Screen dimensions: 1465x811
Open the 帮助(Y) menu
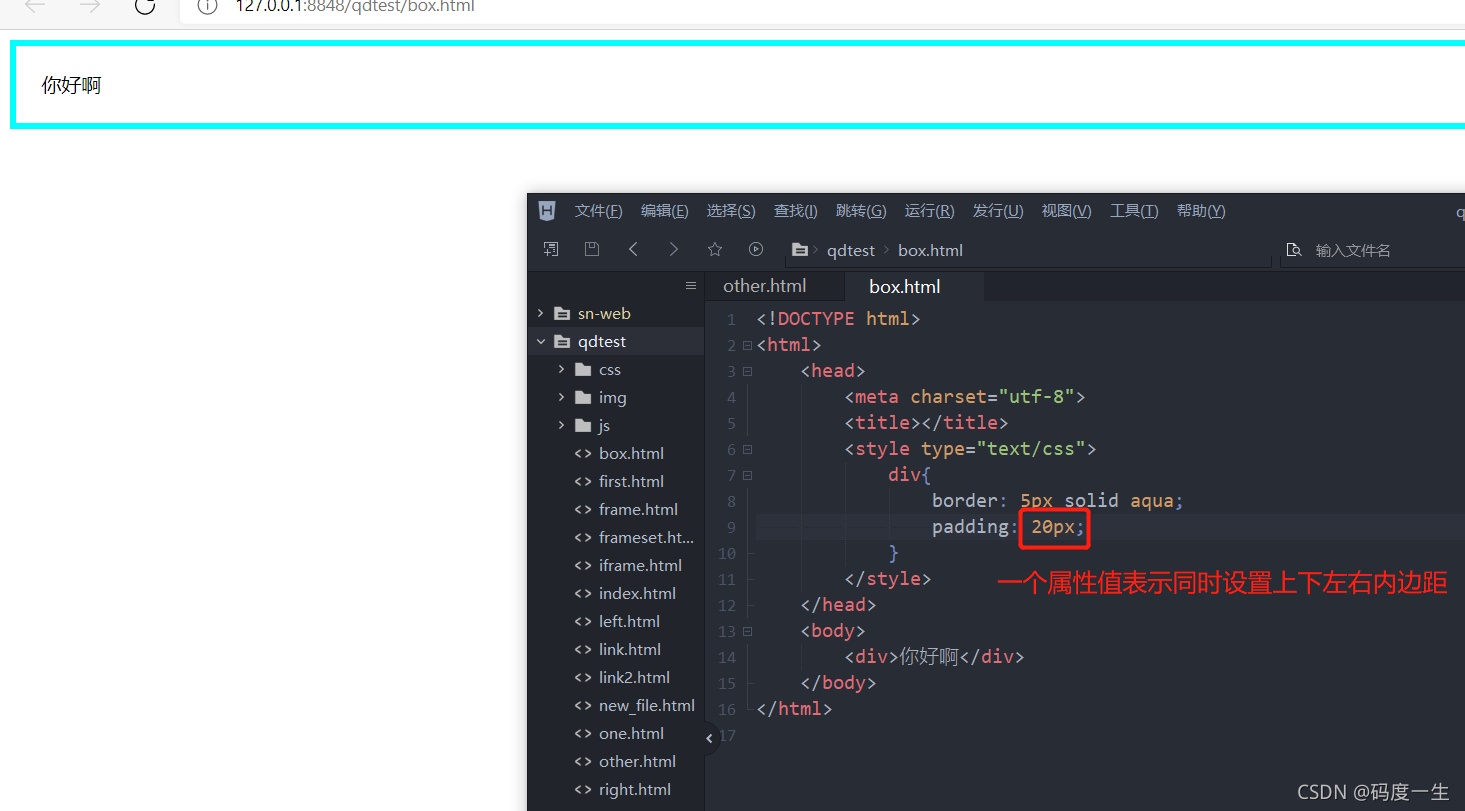(1201, 211)
